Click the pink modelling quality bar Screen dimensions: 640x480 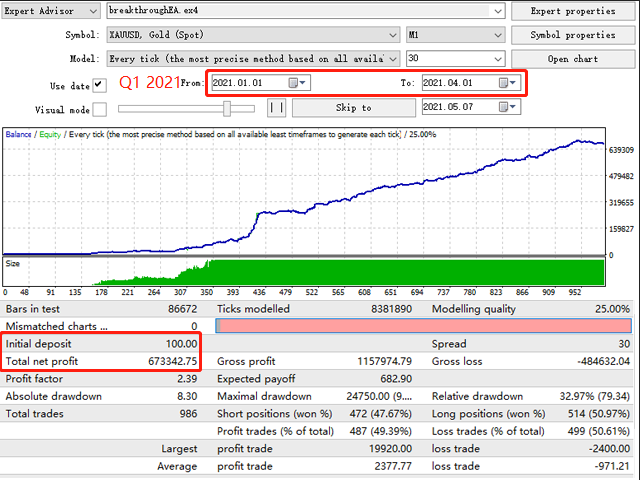(x=423, y=326)
